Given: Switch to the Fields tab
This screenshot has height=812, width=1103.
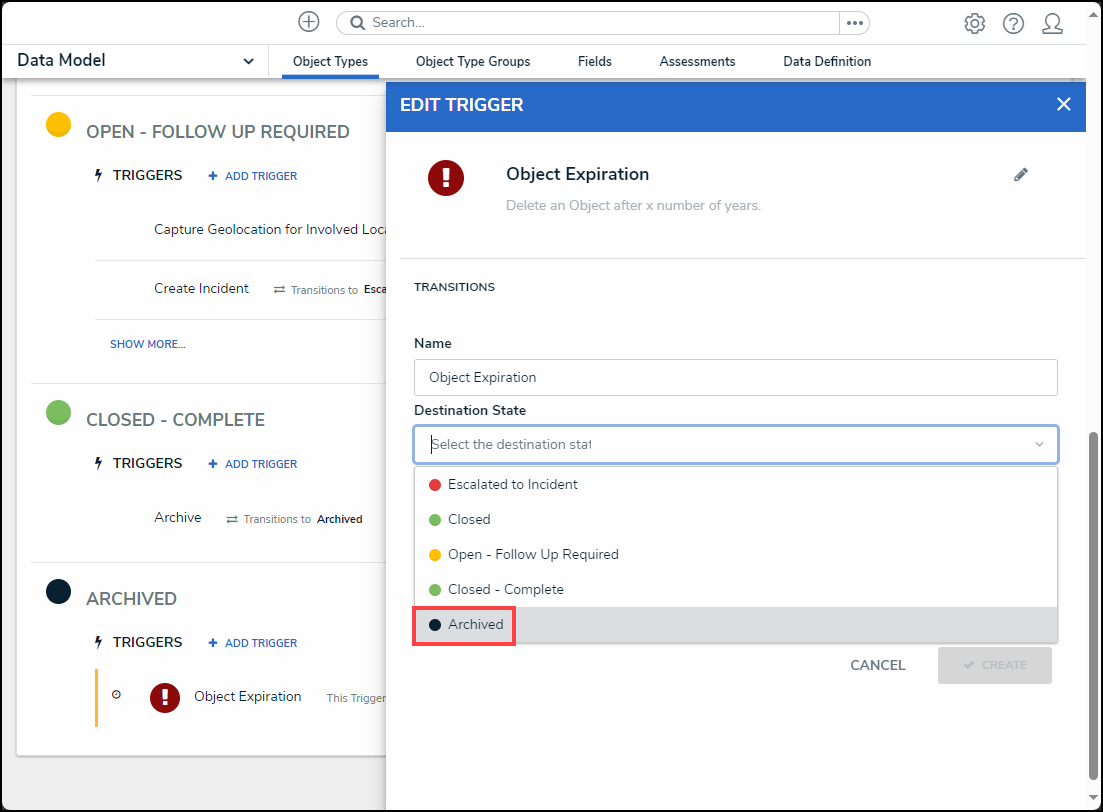Looking at the screenshot, I should coord(594,62).
